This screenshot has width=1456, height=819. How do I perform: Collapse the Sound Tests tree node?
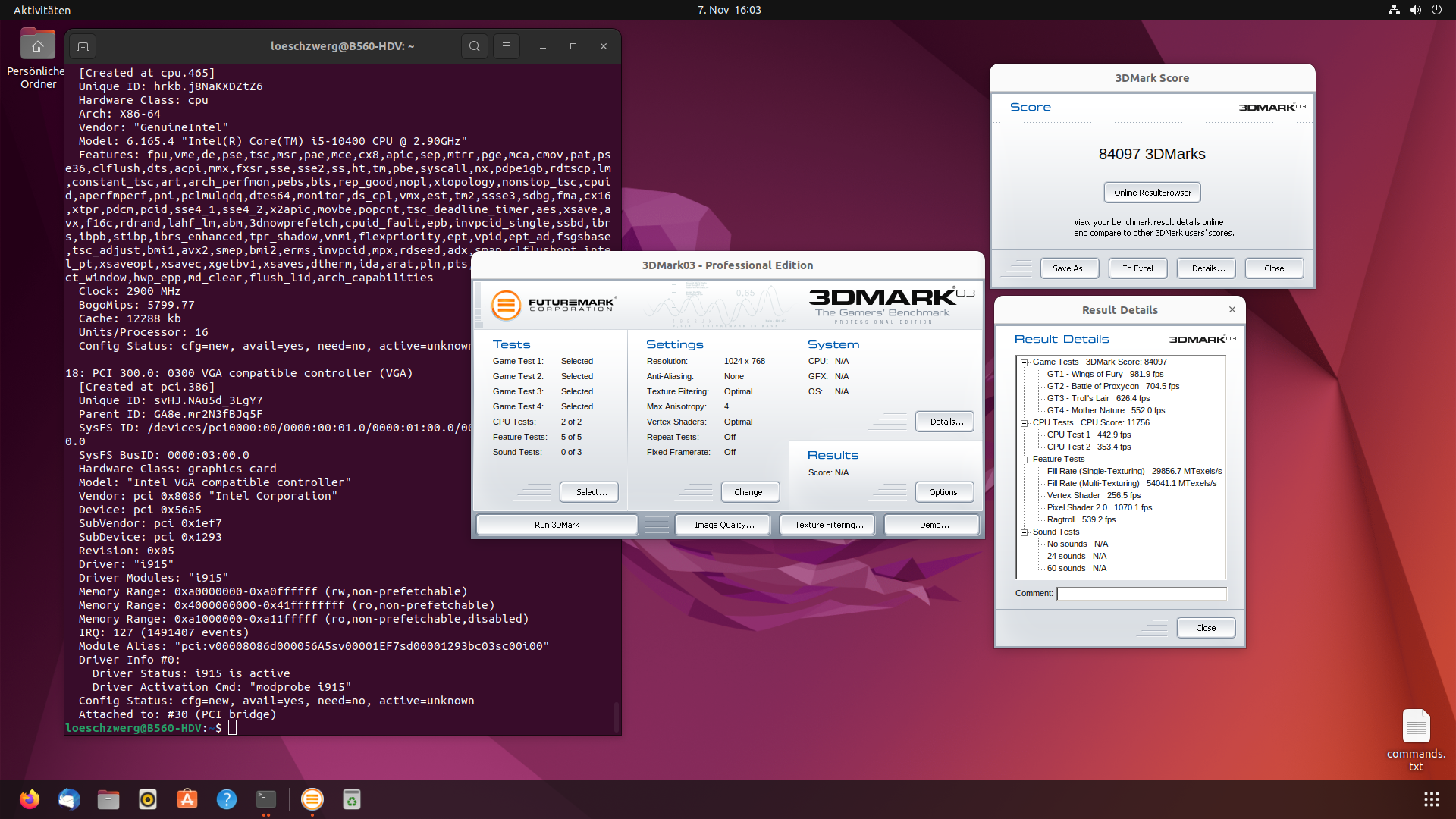click(x=1024, y=532)
